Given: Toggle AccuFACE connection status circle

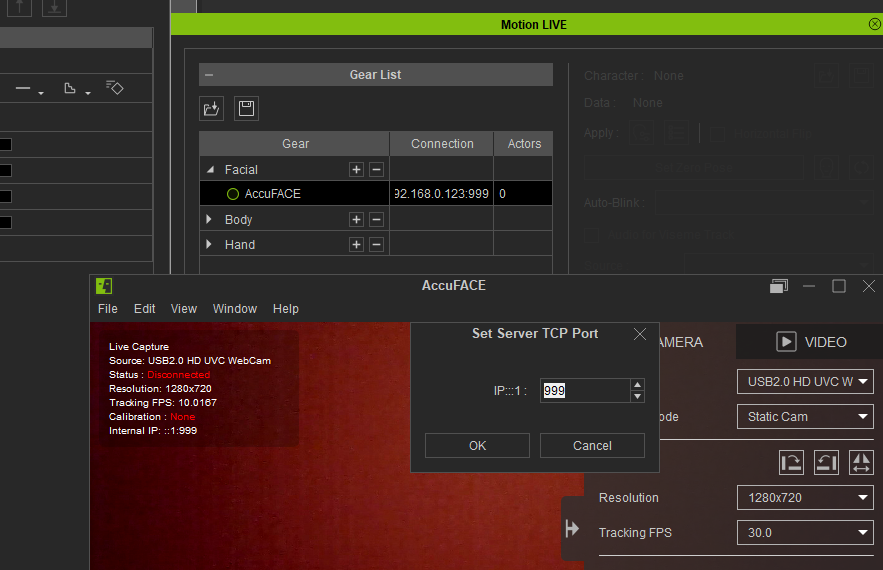Looking at the screenshot, I should coord(233,194).
